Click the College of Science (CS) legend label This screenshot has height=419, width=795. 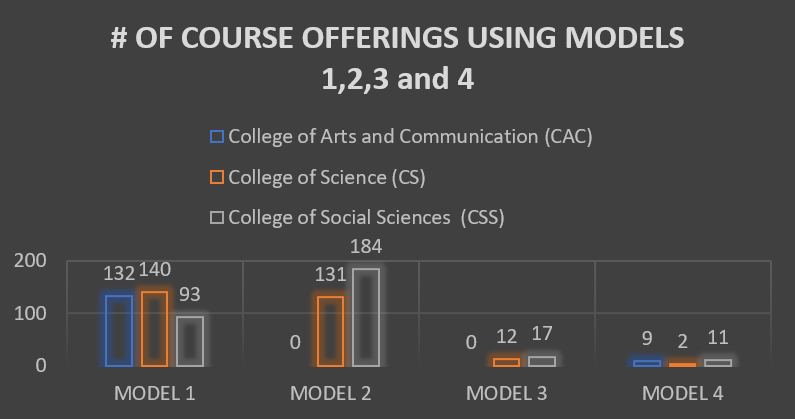click(x=327, y=177)
